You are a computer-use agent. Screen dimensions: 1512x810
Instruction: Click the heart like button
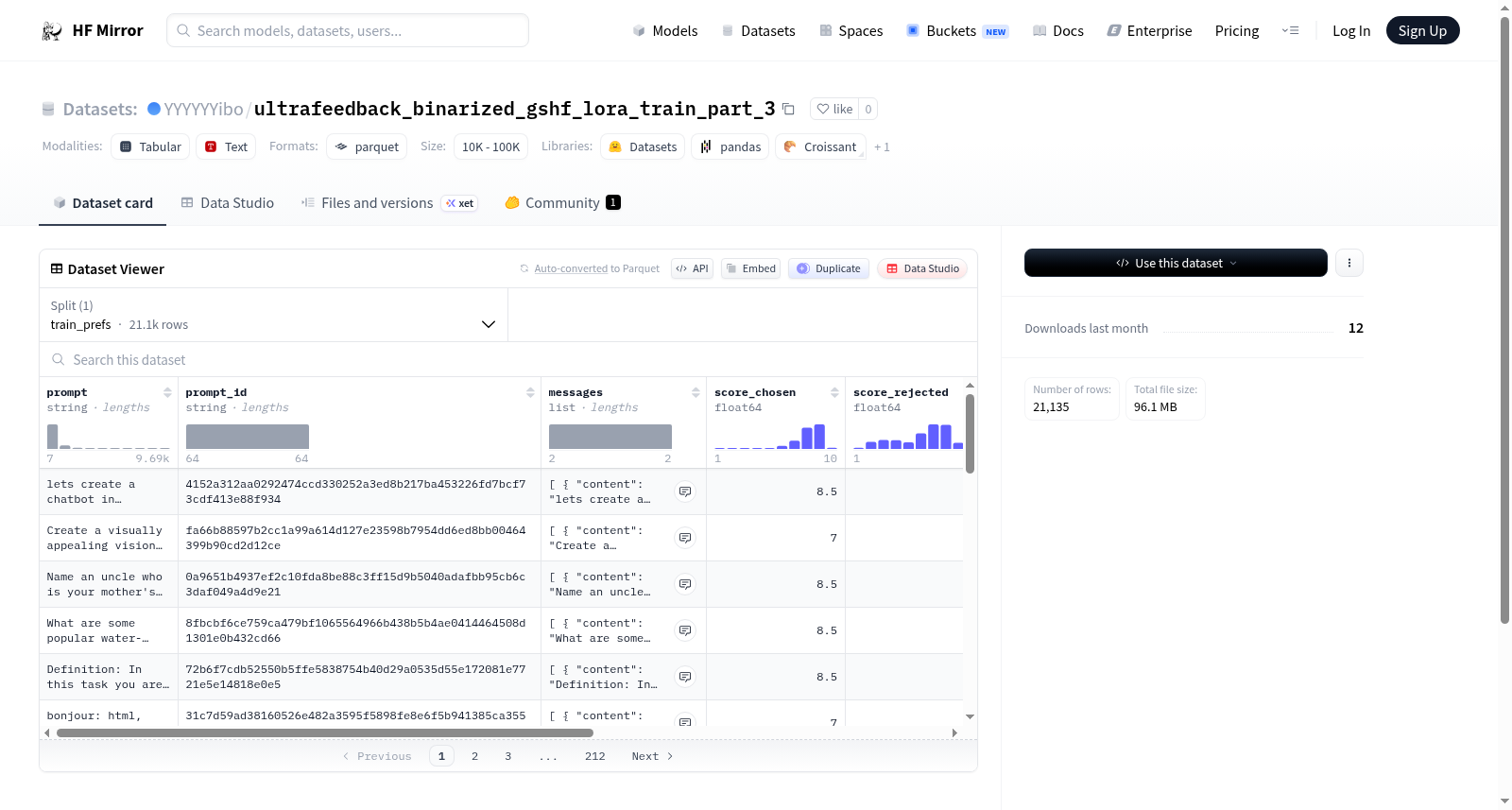point(834,109)
